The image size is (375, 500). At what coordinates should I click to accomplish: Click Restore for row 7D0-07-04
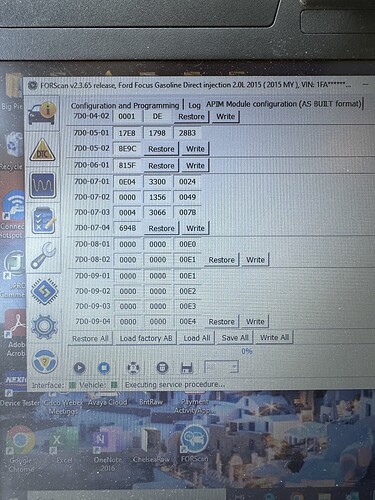pos(162,228)
